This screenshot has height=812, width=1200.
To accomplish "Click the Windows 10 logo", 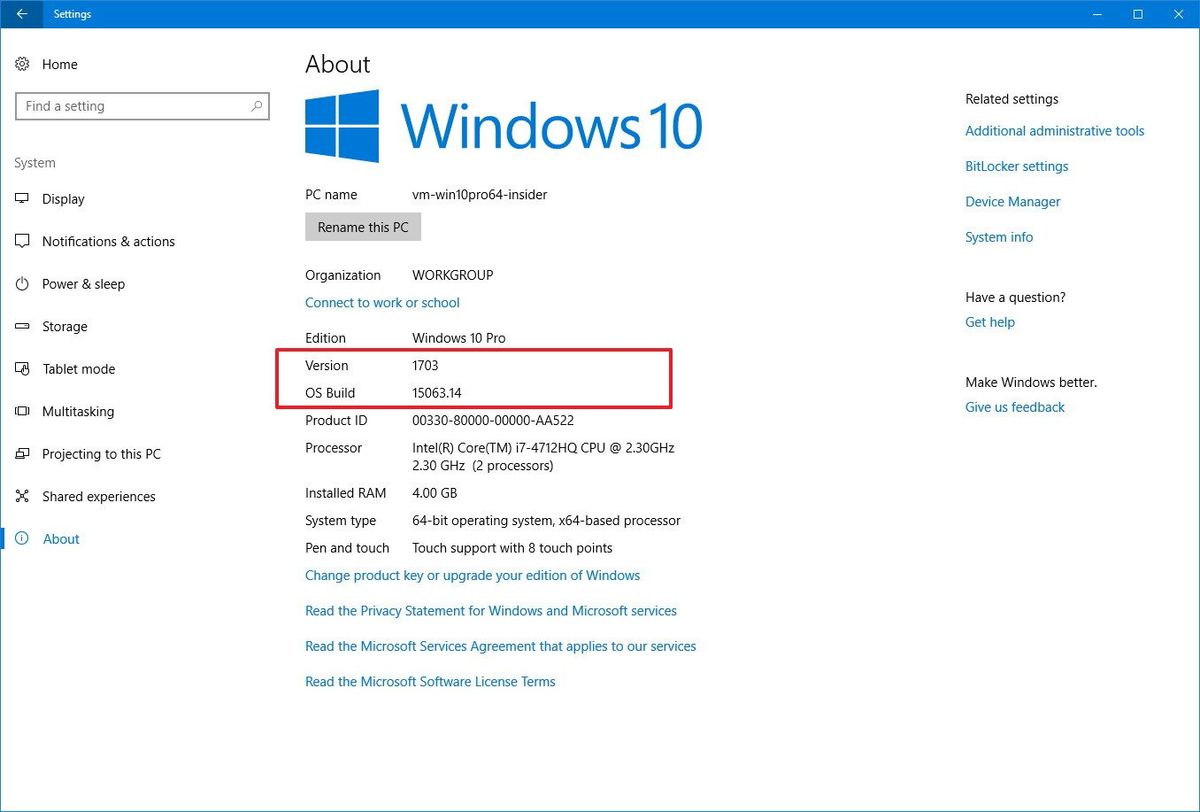I will 504,126.
